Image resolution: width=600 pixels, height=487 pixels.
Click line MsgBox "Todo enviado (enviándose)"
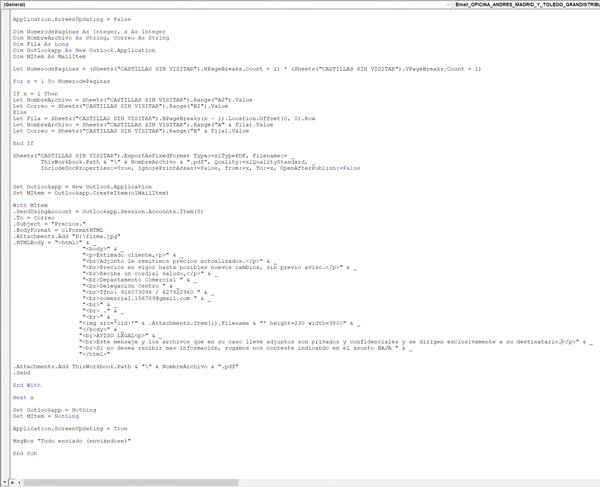click(x=72, y=441)
